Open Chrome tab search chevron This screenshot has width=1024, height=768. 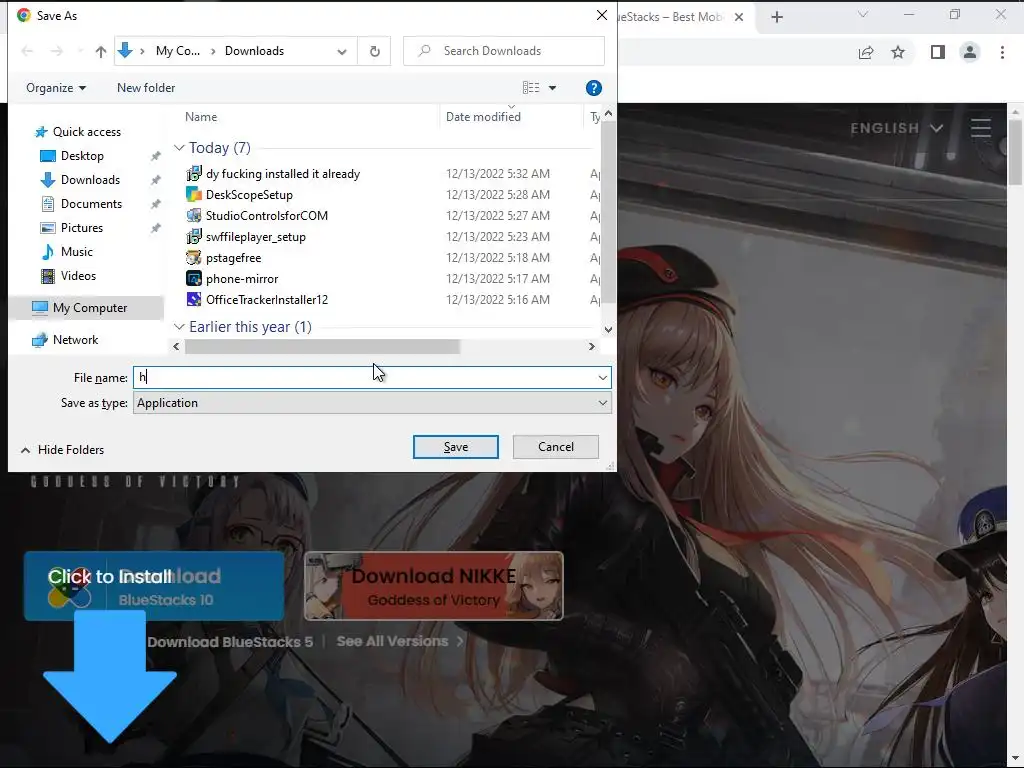tap(863, 14)
